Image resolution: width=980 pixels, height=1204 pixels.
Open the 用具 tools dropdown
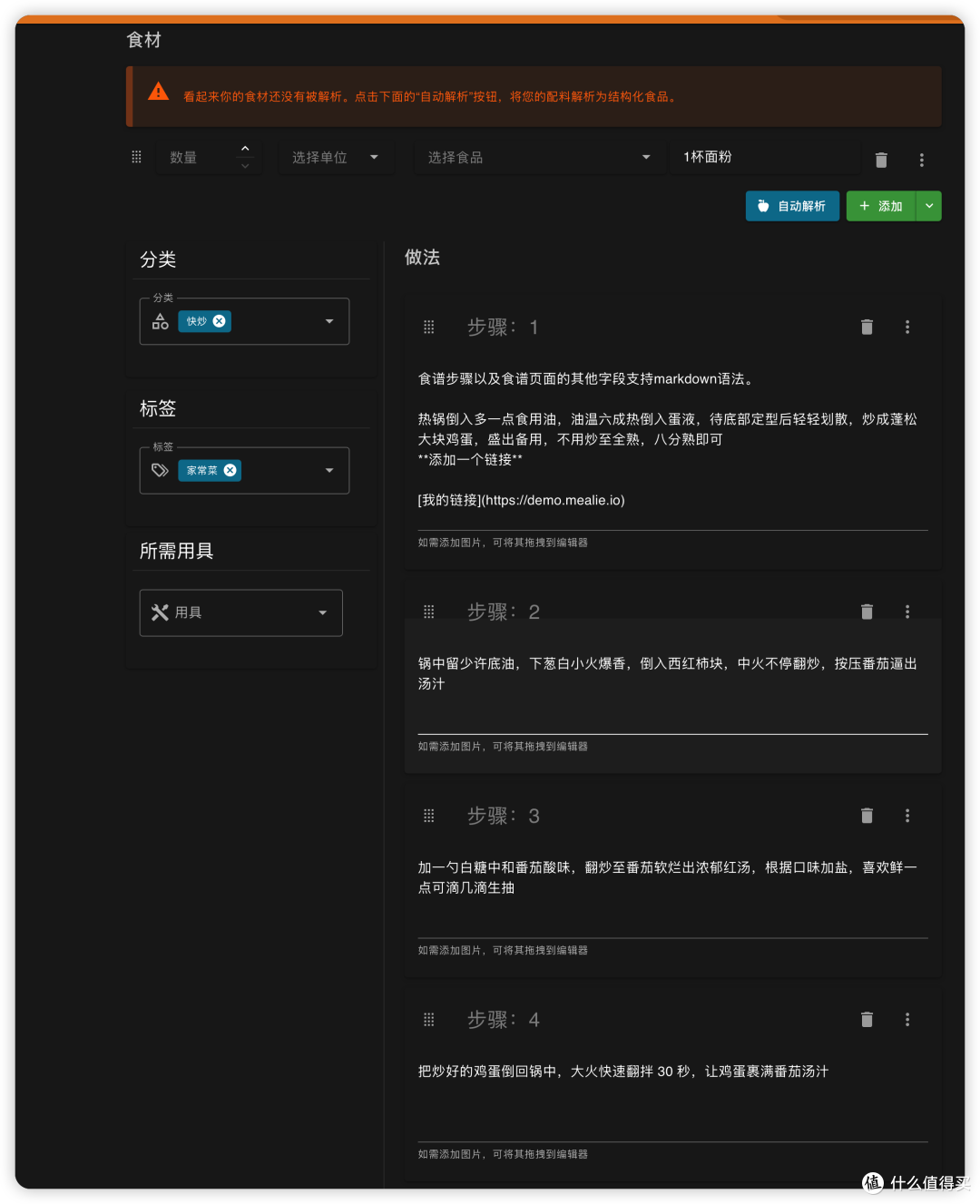click(x=241, y=612)
